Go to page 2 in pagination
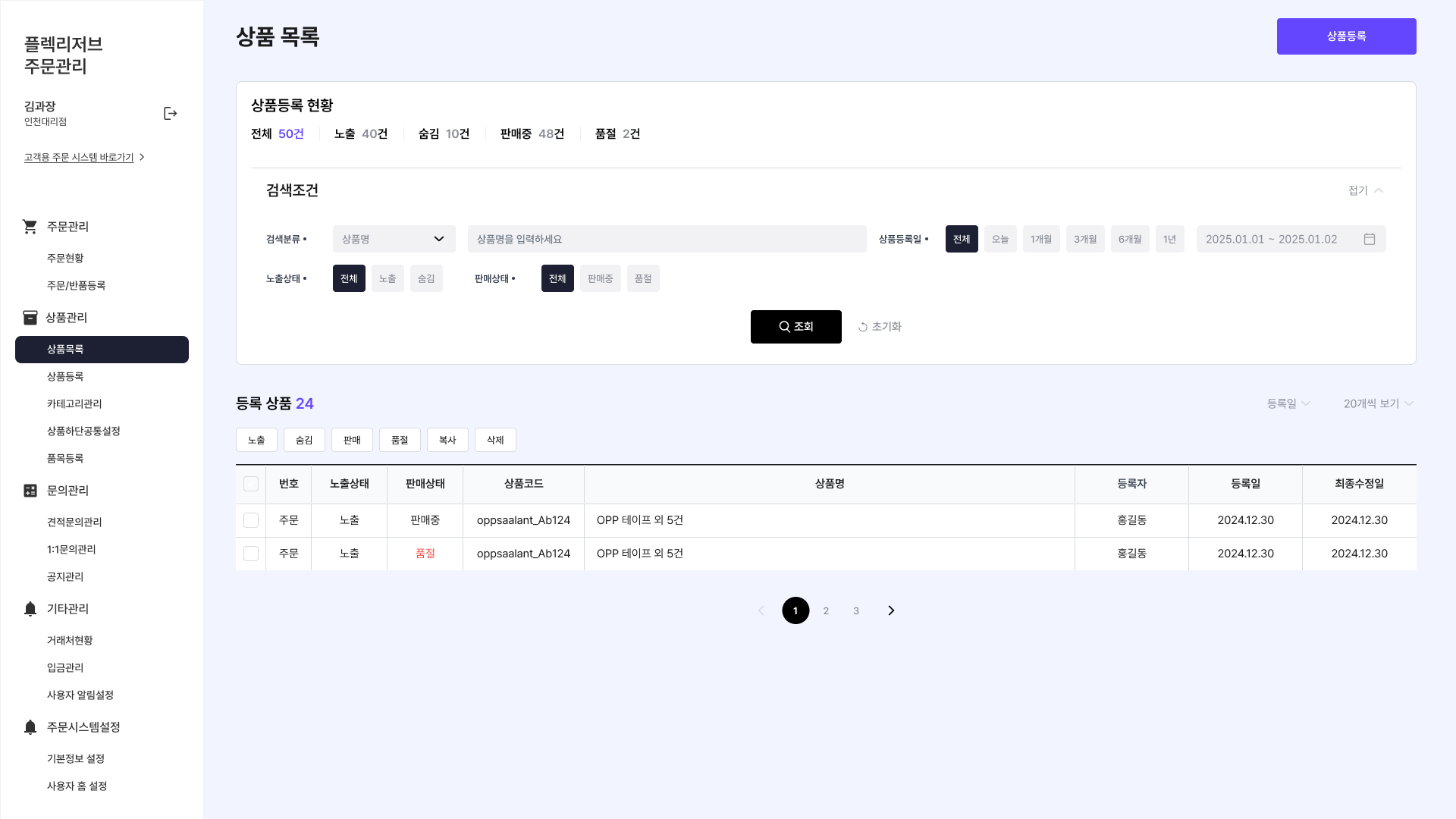 pos(826,610)
